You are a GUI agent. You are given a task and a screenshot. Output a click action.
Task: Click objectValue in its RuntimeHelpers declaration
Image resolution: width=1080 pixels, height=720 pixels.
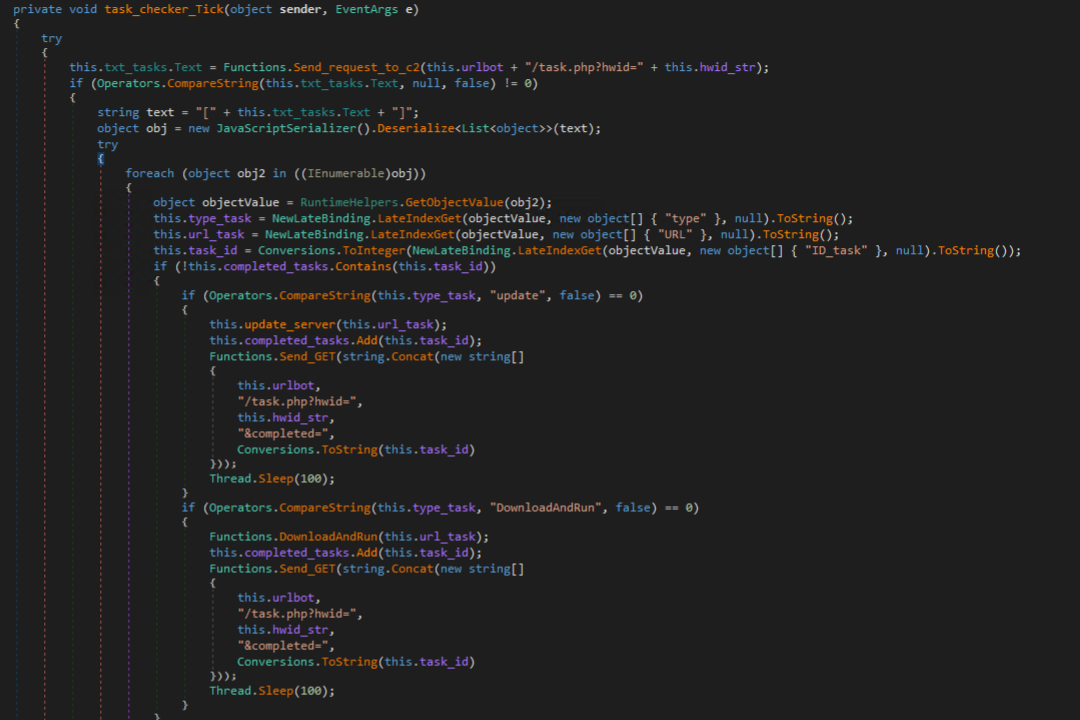(x=240, y=203)
